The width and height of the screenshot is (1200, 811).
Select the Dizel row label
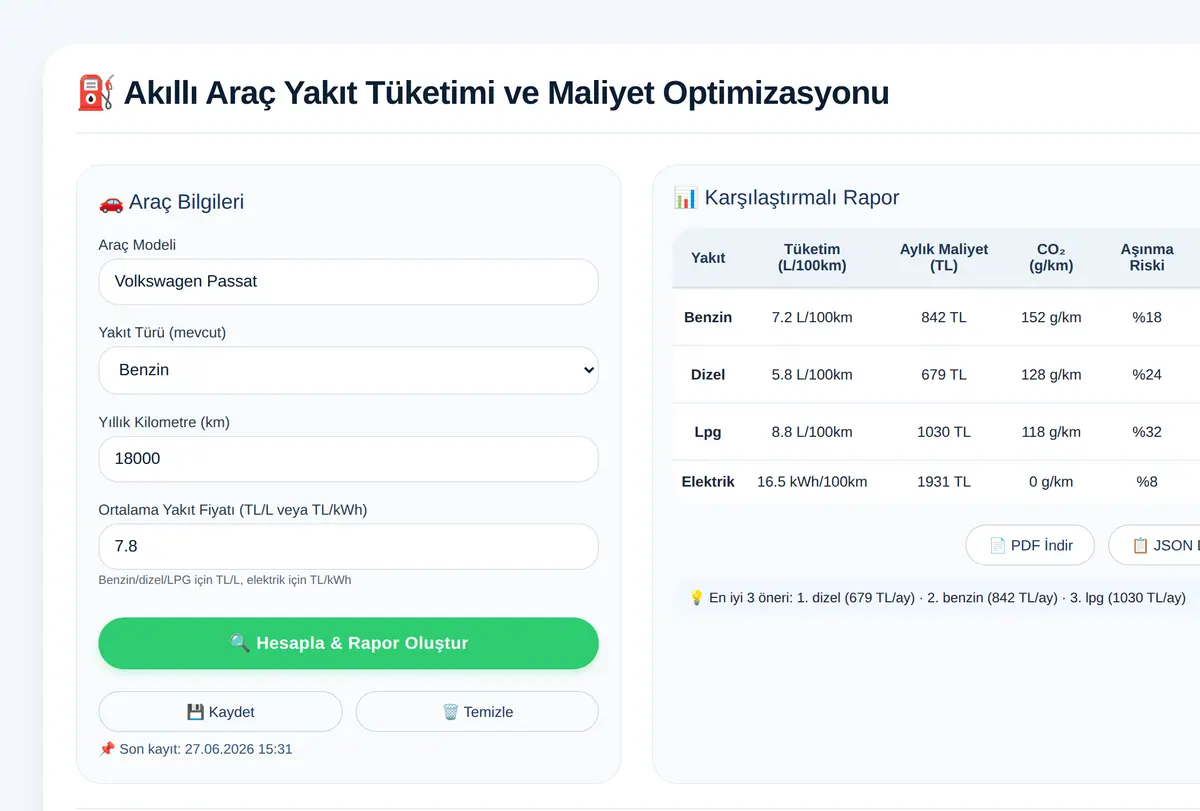coord(708,375)
